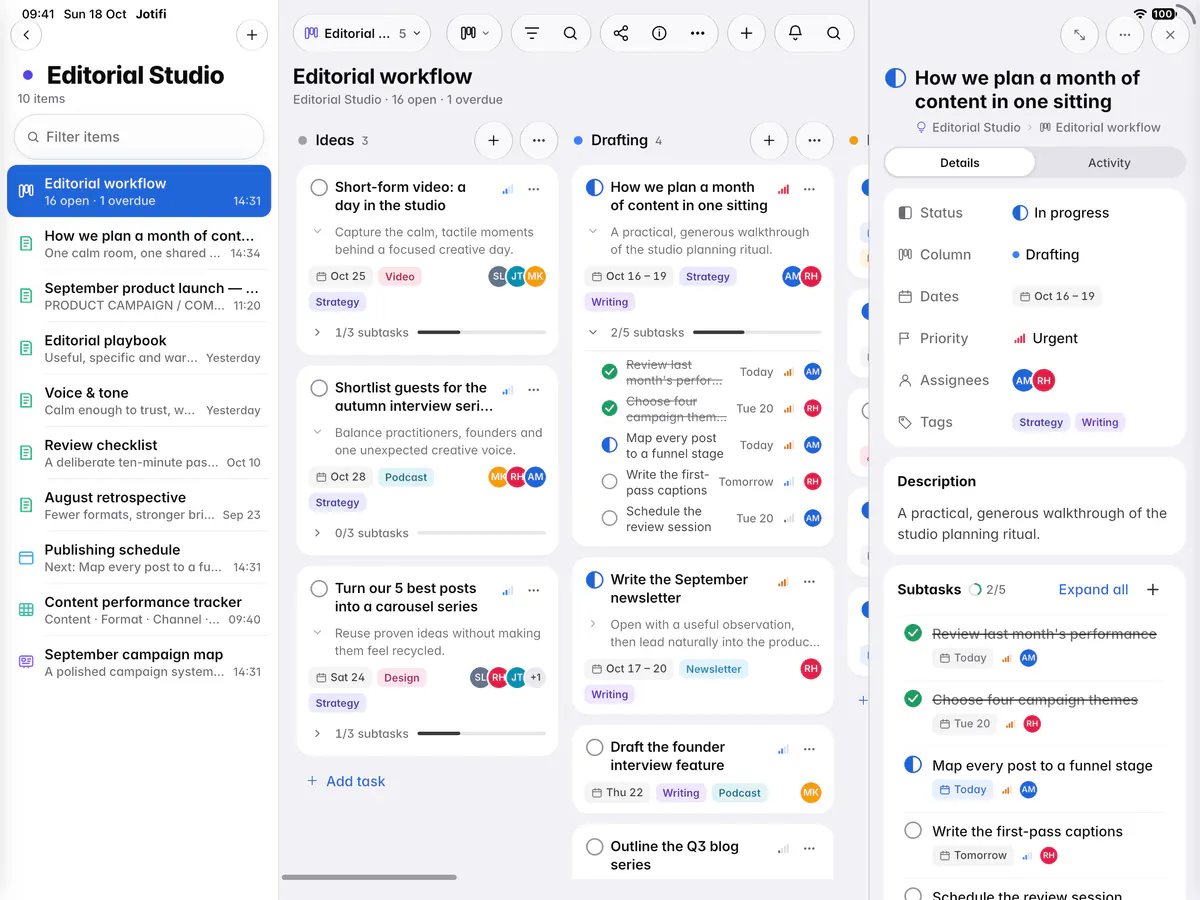Toggle status of Draft the founder interview feature

click(595, 747)
